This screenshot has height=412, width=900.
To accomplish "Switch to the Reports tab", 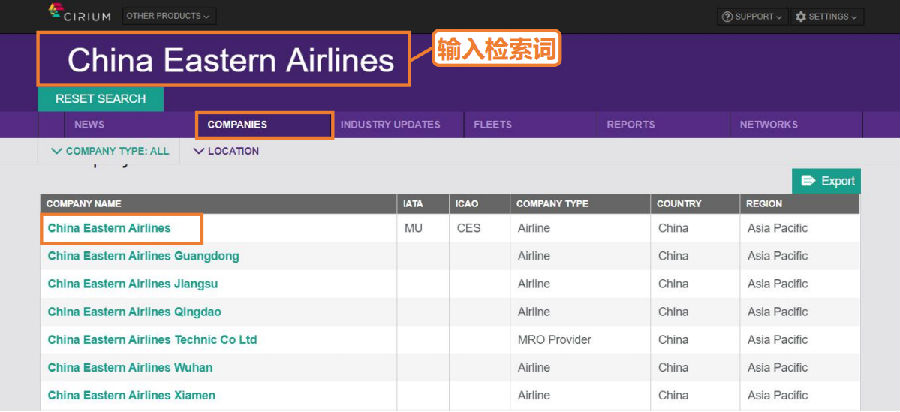I will click(x=630, y=125).
